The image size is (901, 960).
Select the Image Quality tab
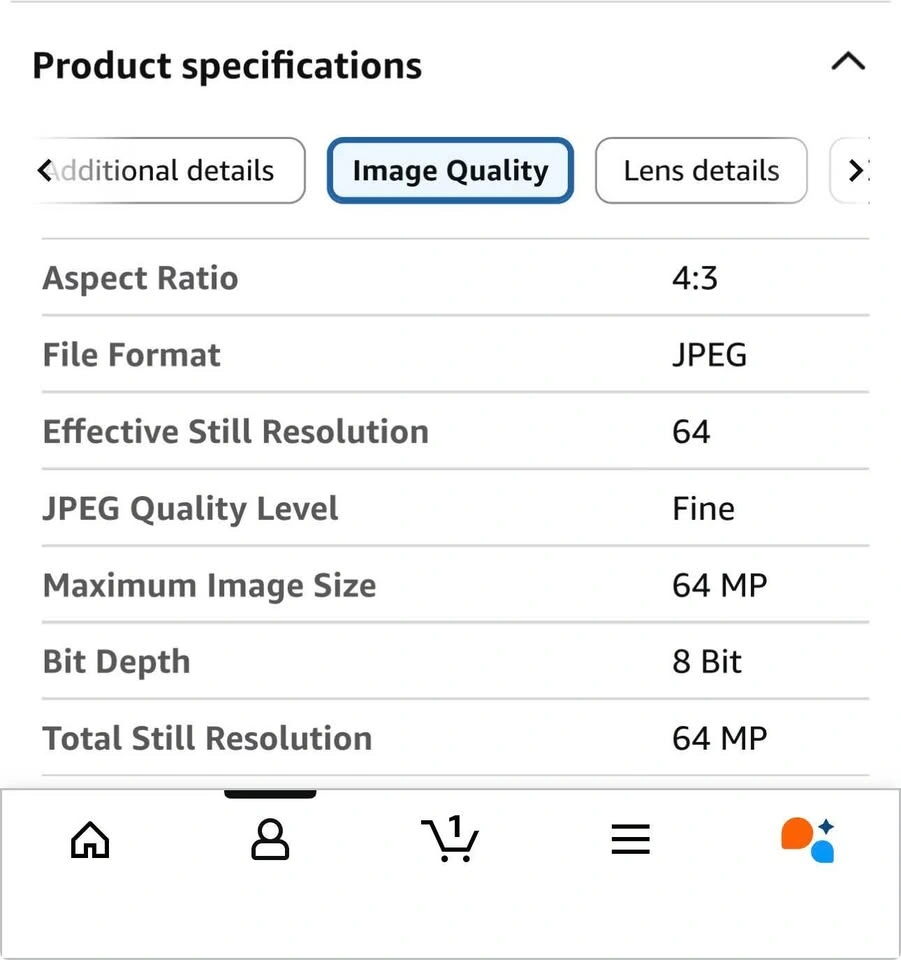pyautogui.click(x=450, y=171)
